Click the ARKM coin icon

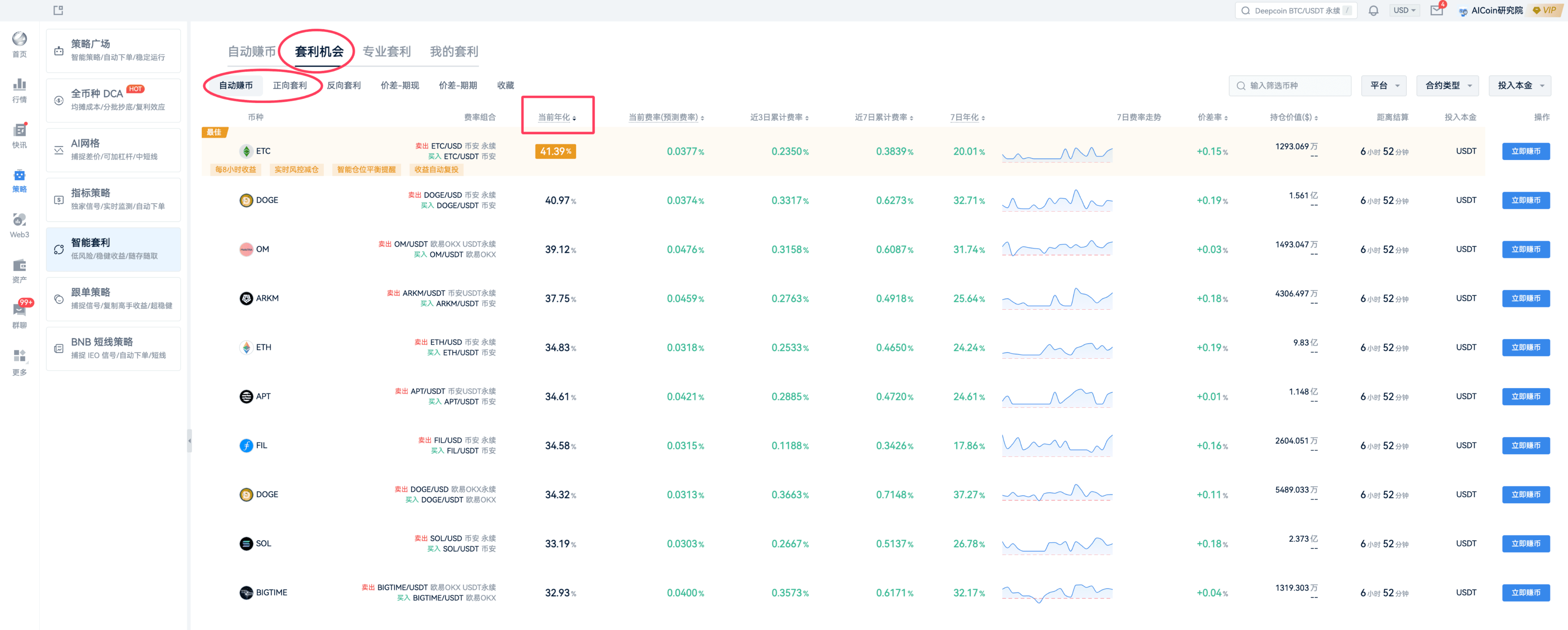246,298
